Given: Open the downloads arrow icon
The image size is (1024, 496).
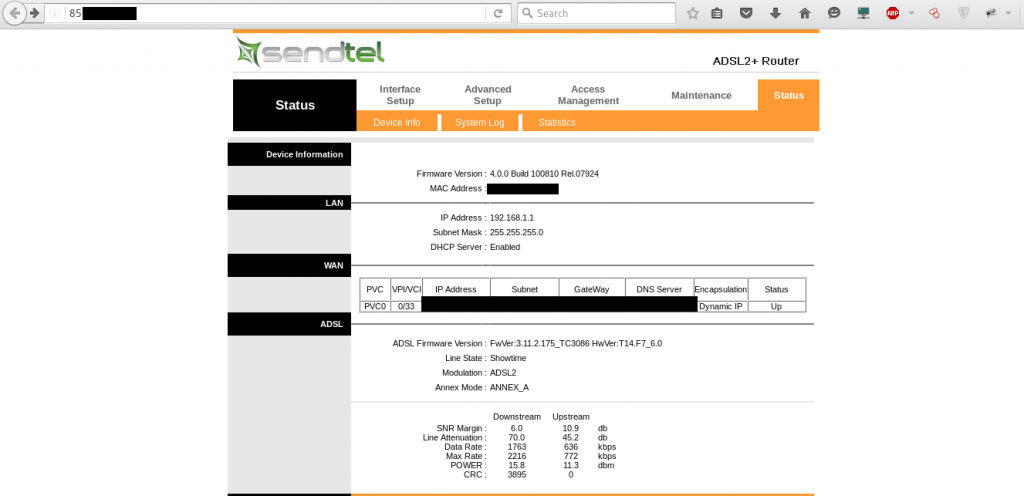Looking at the screenshot, I should tap(775, 13).
